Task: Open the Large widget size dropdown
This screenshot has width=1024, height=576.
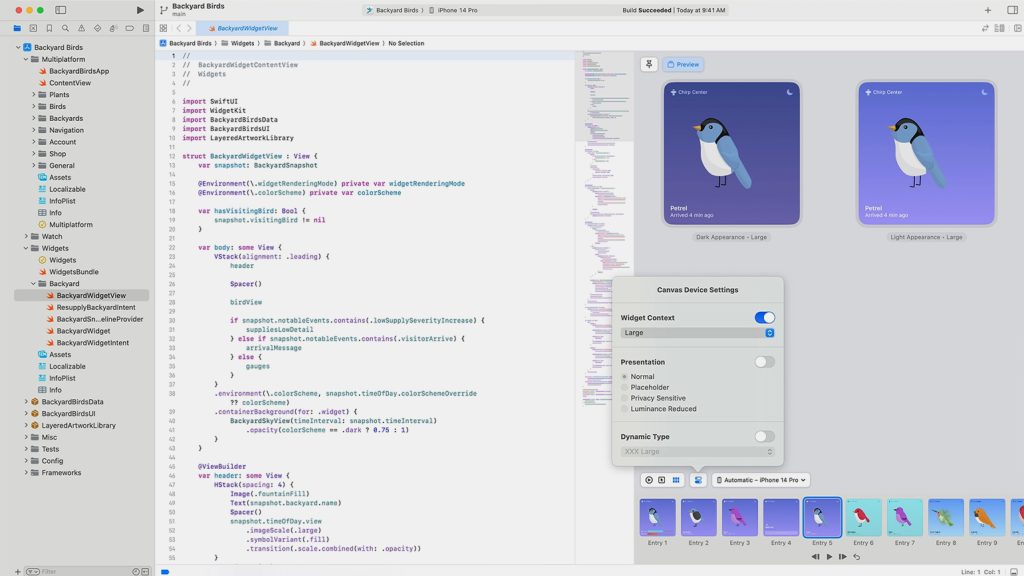Action: pos(697,332)
